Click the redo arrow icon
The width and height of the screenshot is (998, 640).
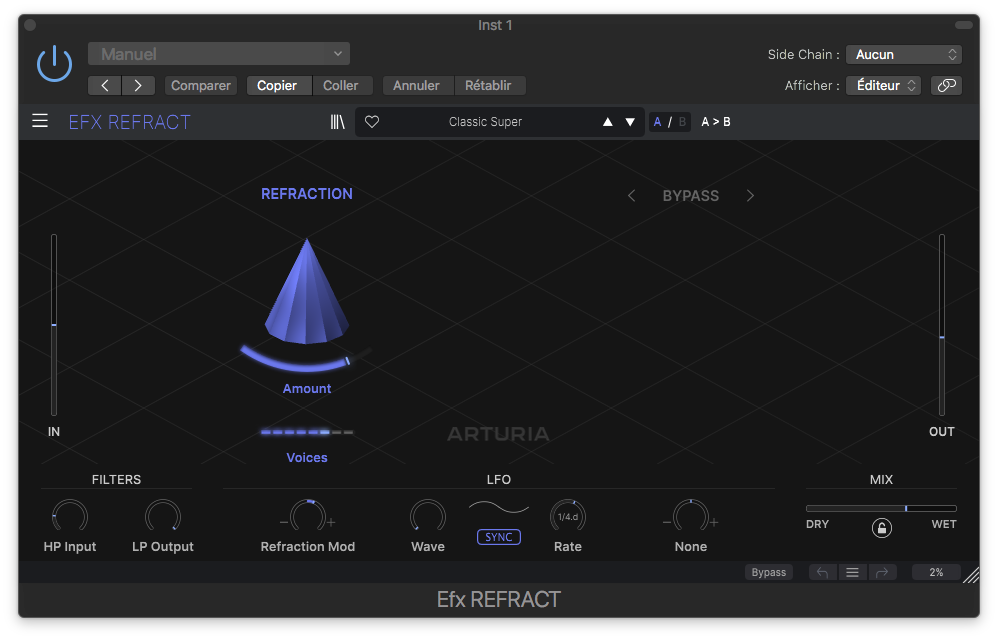tap(882, 573)
